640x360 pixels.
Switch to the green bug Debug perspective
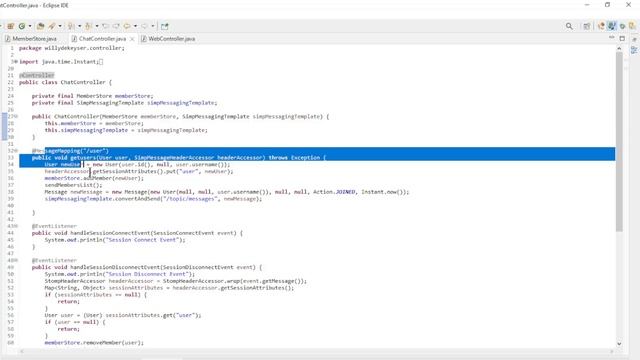(x=622, y=26)
